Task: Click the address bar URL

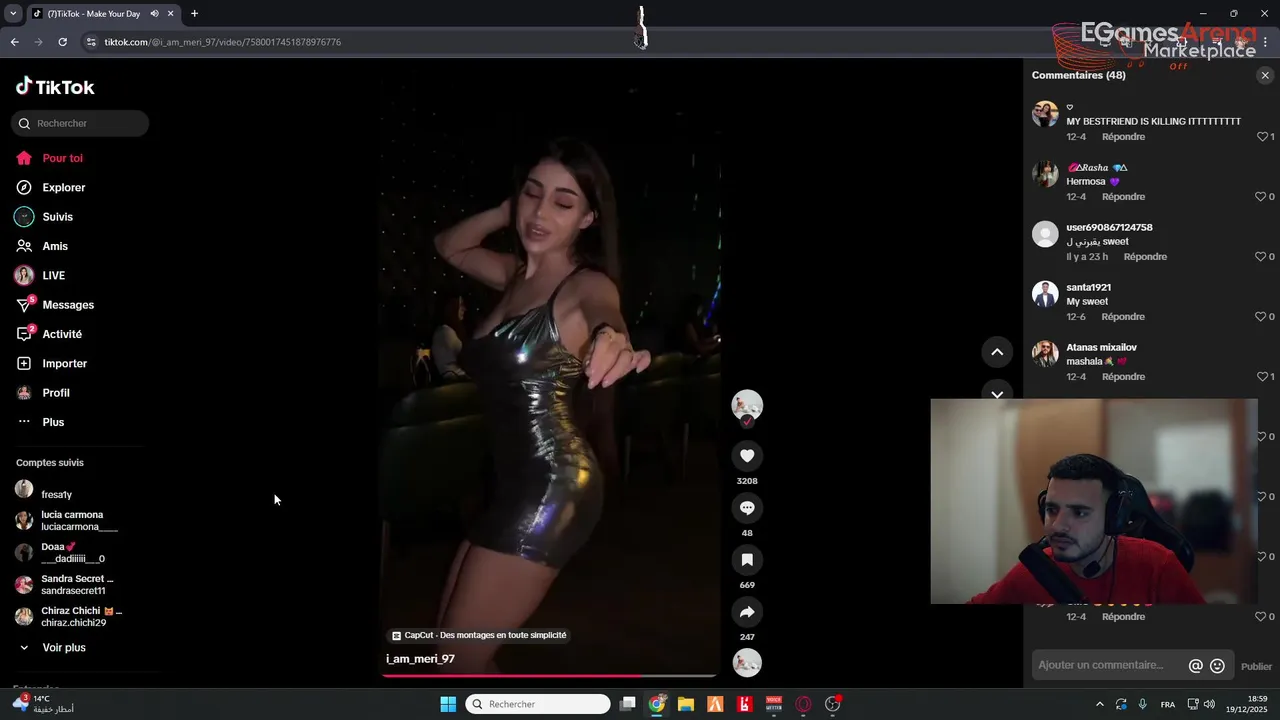Action: click(x=223, y=42)
